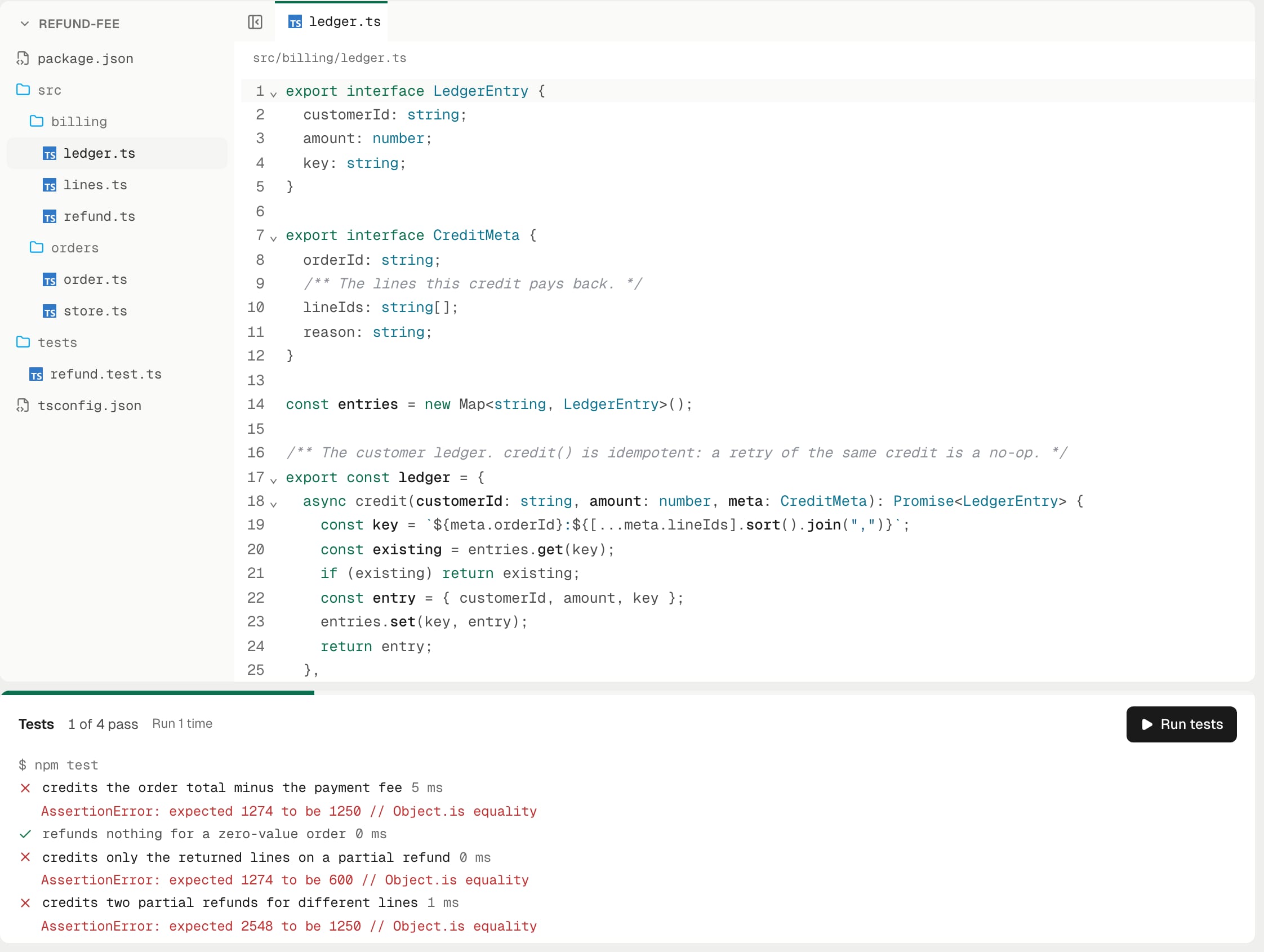Click the src folder icon
This screenshot has height=952, width=1264.
pyautogui.click(x=23, y=90)
